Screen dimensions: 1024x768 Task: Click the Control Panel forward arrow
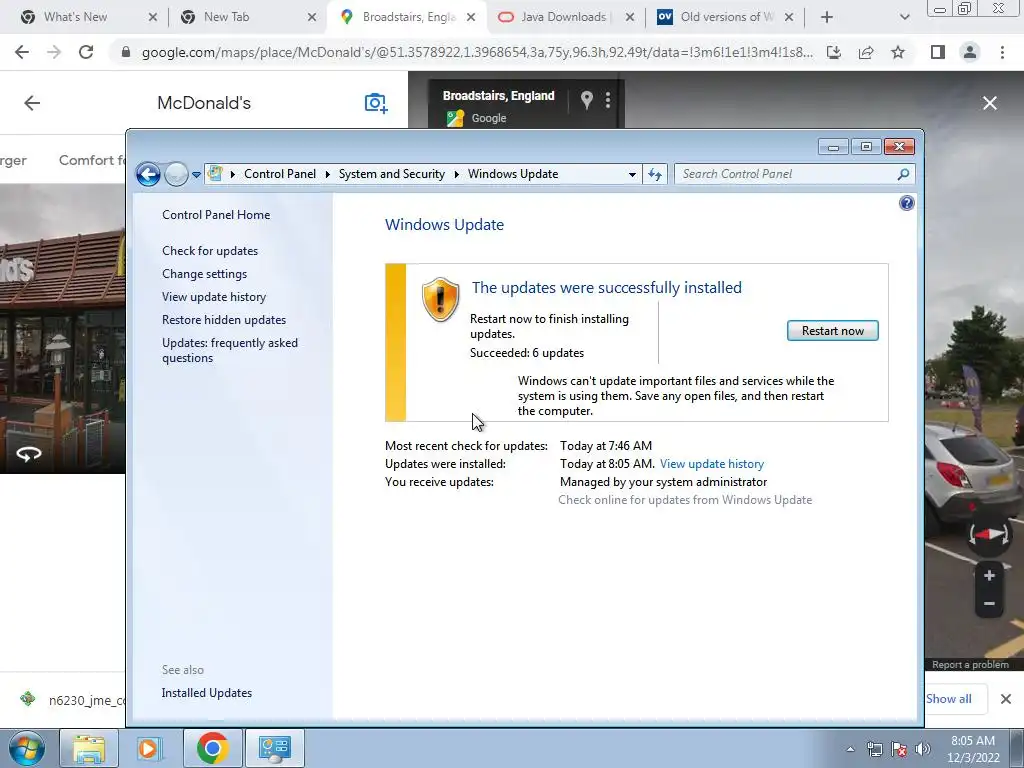coord(176,174)
